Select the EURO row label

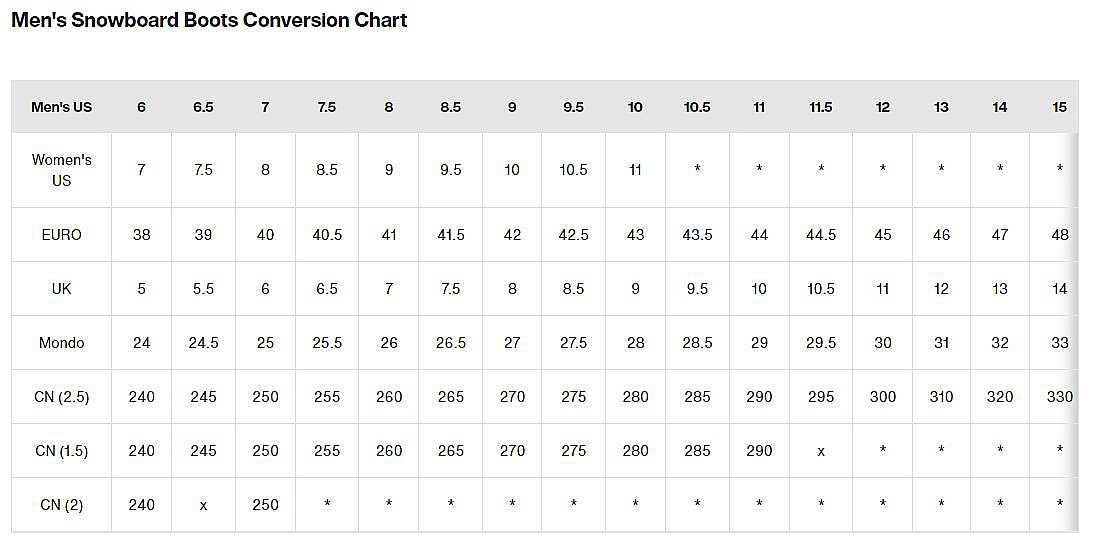point(61,235)
